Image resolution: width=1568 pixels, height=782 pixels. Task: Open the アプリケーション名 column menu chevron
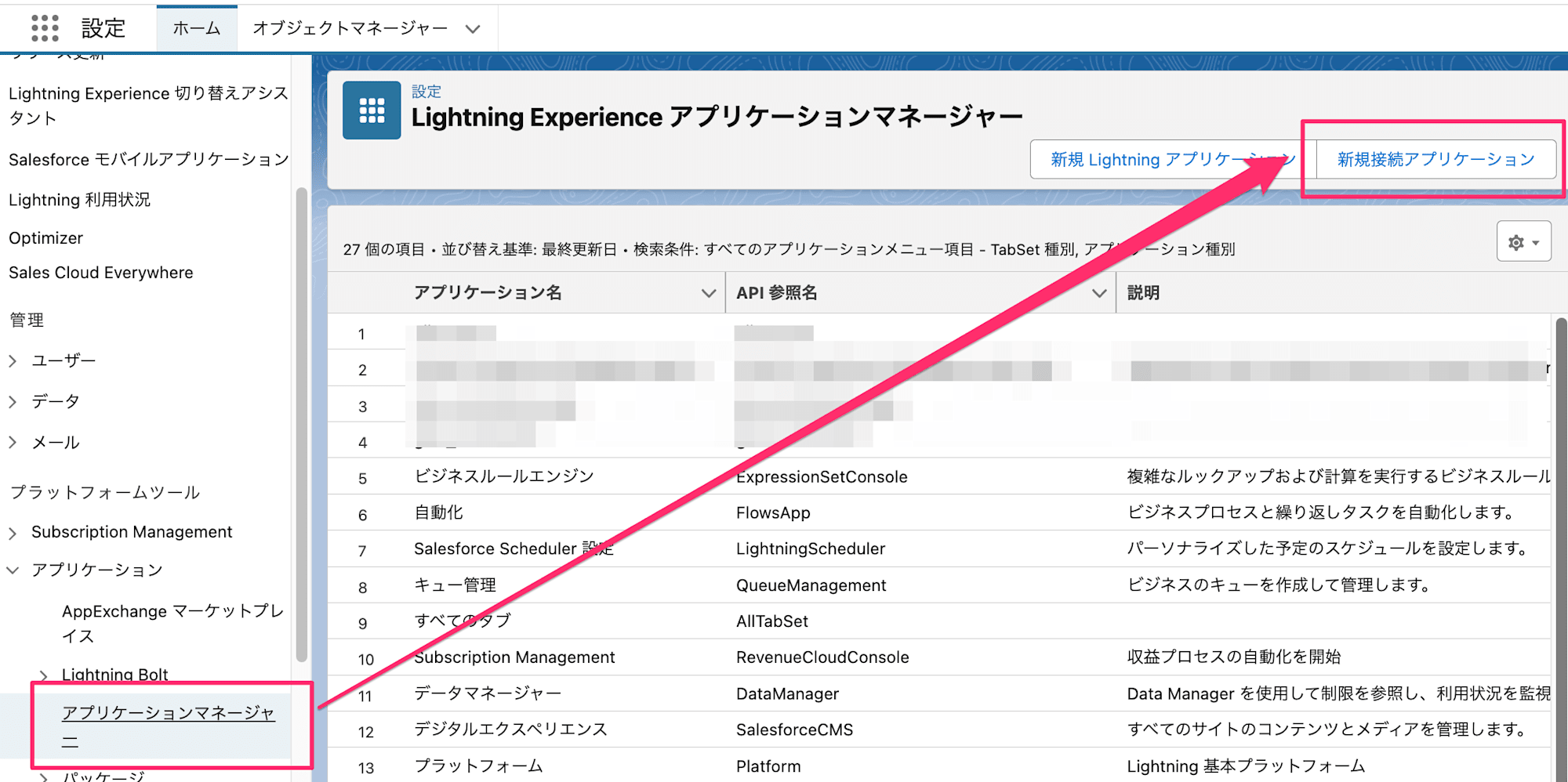708,293
